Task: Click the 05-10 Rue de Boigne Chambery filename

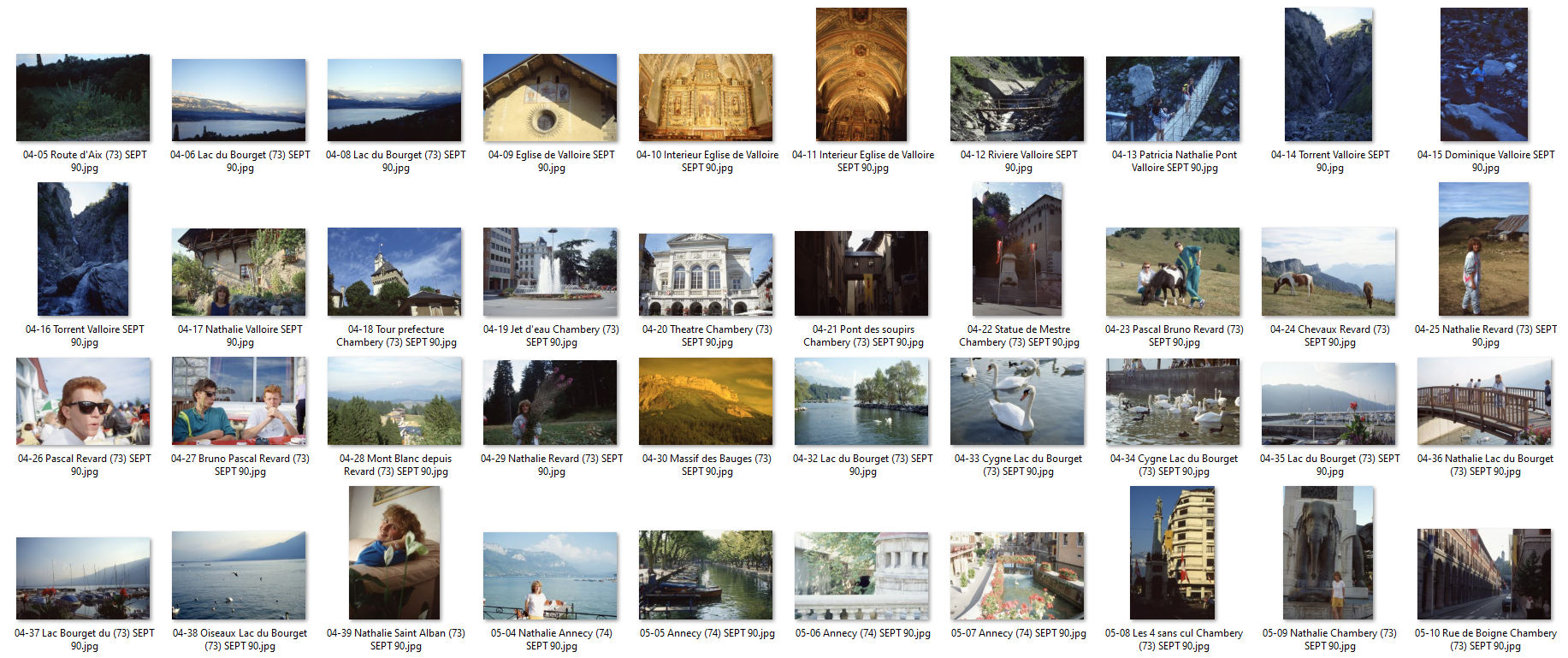Action: click(1485, 639)
